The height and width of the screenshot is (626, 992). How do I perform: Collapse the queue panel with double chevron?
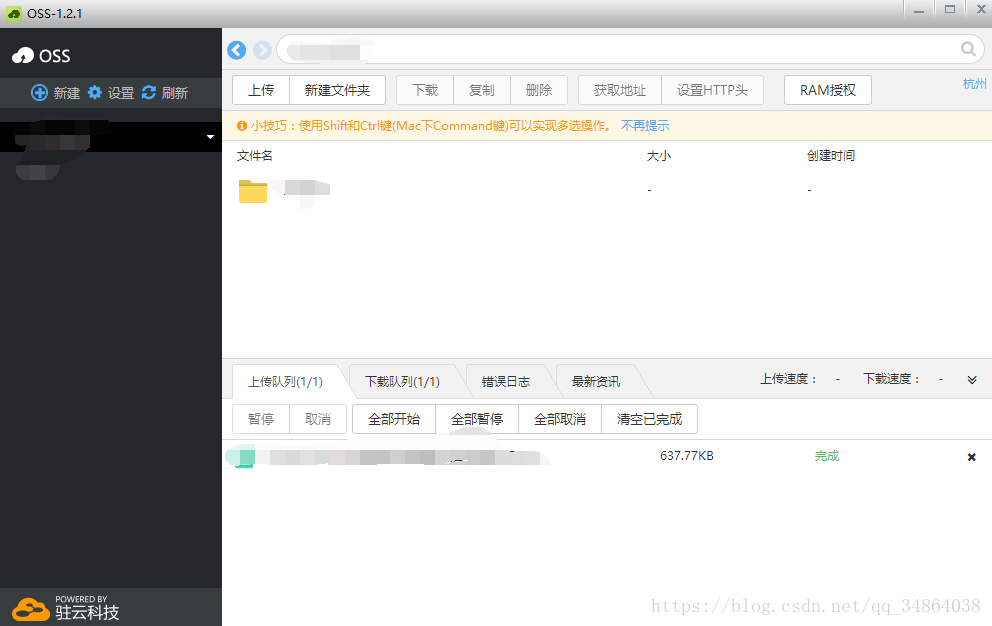[972, 380]
